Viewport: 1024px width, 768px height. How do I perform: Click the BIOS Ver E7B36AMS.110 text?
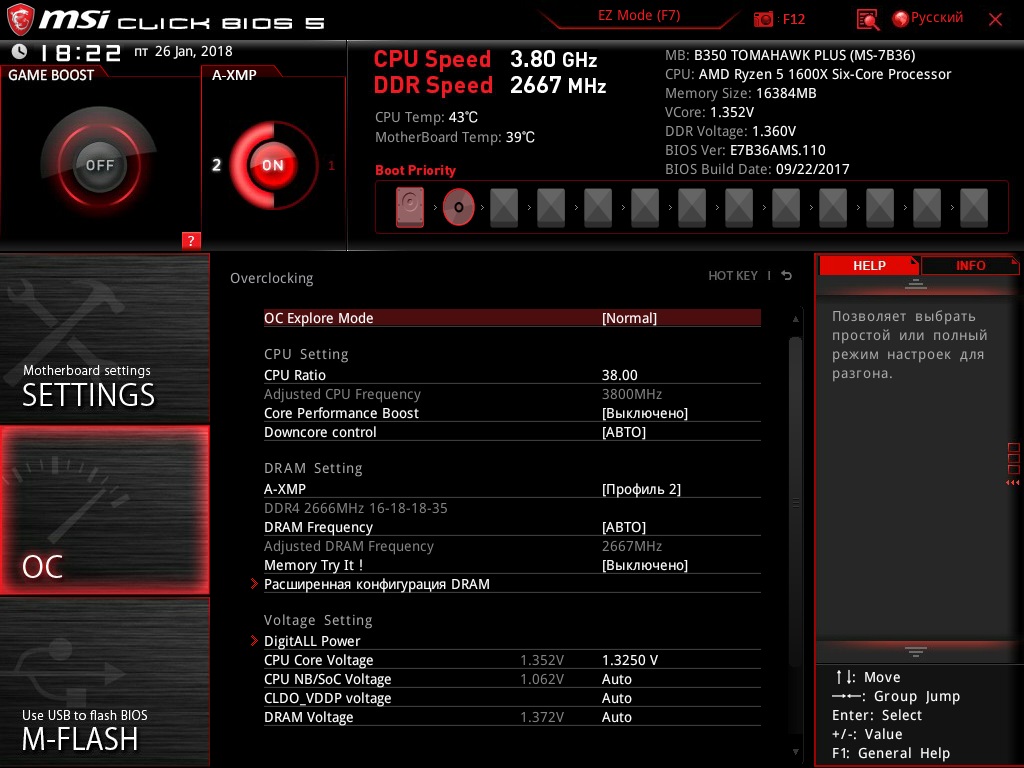click(745, 150)
